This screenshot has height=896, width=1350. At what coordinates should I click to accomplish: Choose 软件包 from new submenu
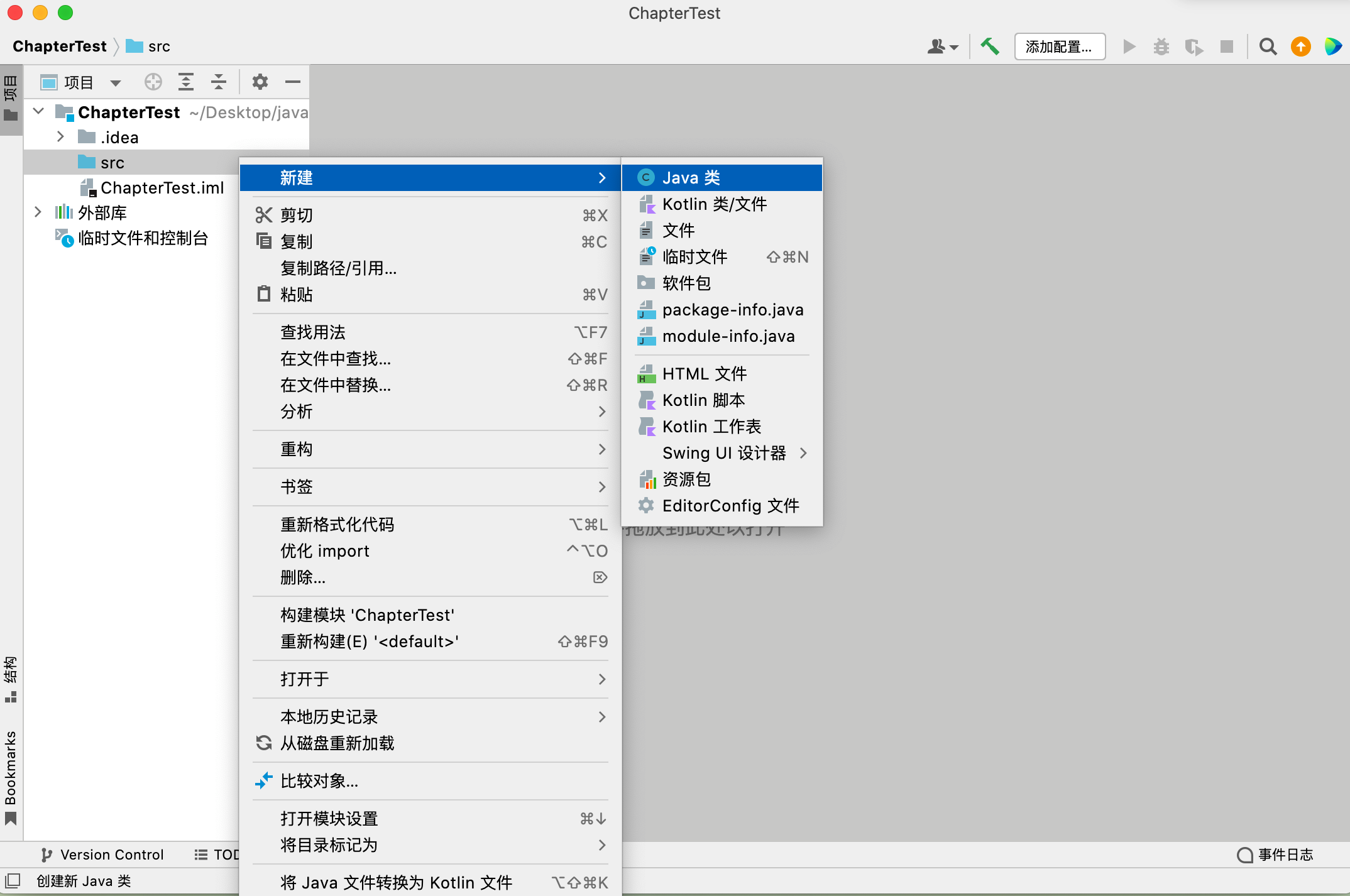(x=686, y=283)
